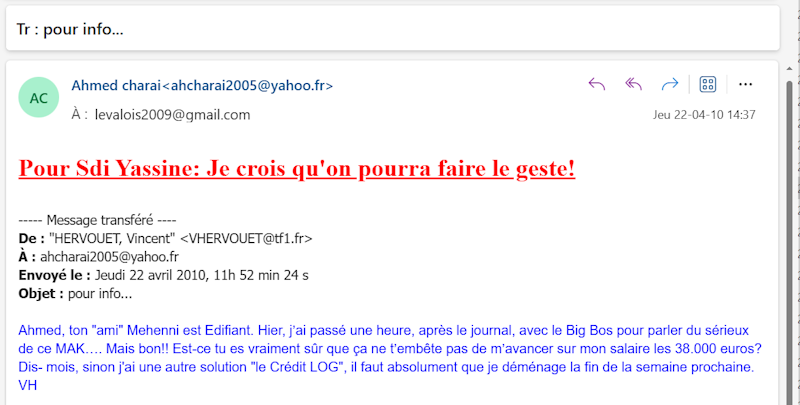800x405 pixels.
Task: Open the Ahmed charai sender contact
Action: point(202,86)
